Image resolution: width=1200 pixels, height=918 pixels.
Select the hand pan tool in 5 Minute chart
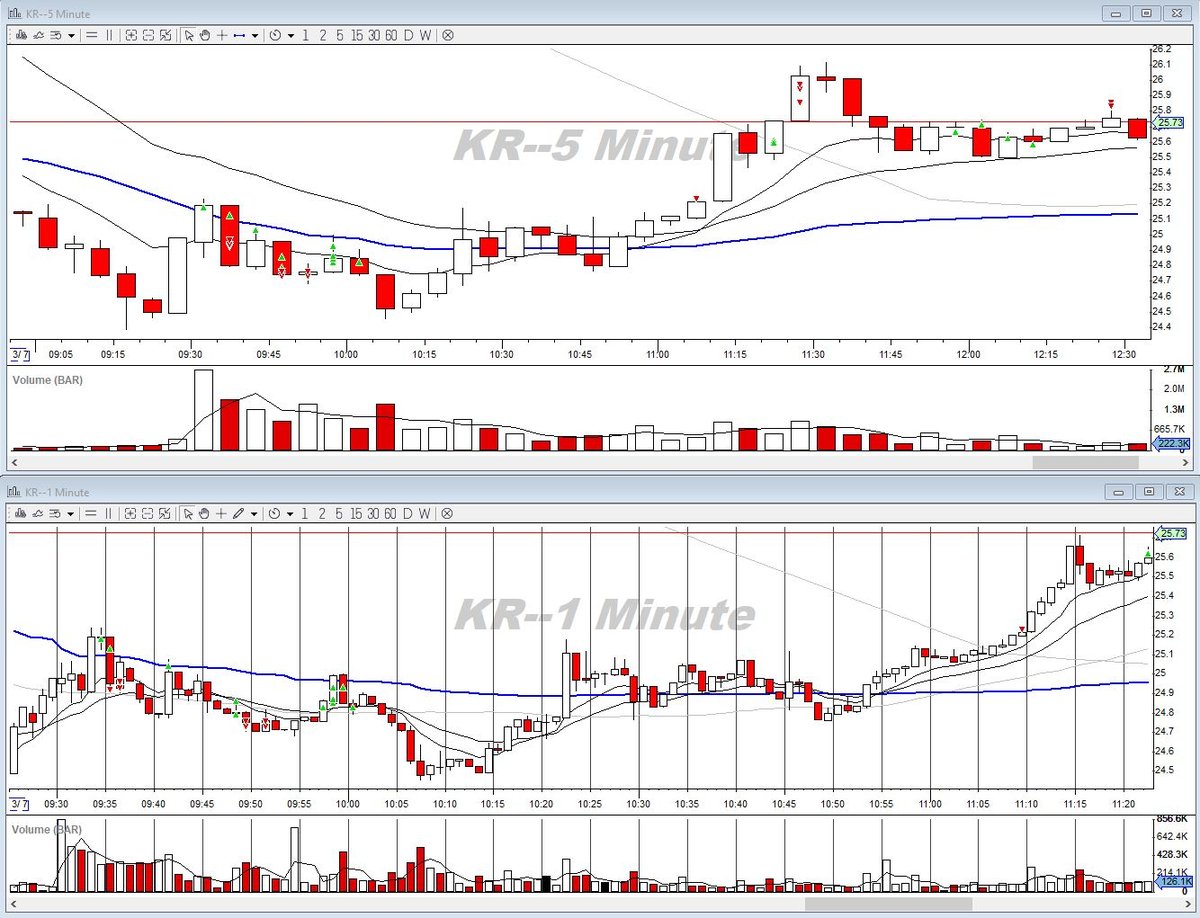(x=205, y=35)
